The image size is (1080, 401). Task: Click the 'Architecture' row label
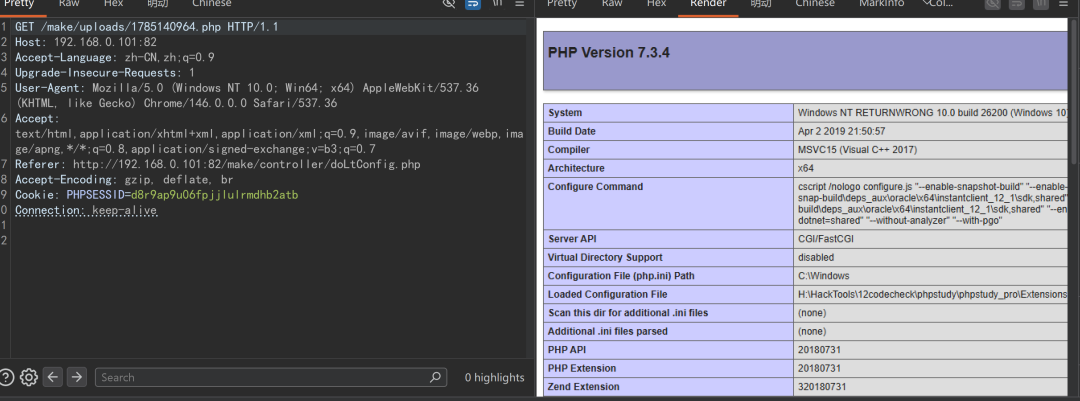coord(576,167)
